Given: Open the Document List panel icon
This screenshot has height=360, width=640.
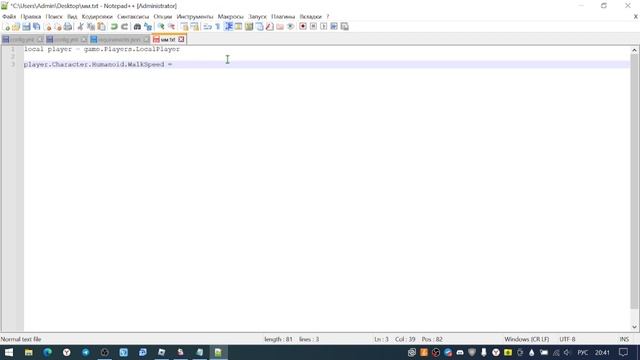Looking at the screenshot, I should (x=259, y=27).
